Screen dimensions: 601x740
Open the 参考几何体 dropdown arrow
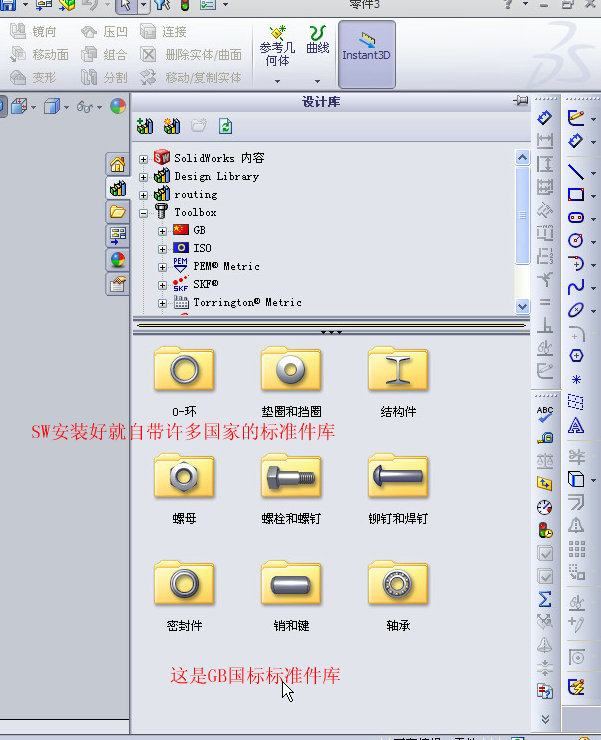[278, 81]
